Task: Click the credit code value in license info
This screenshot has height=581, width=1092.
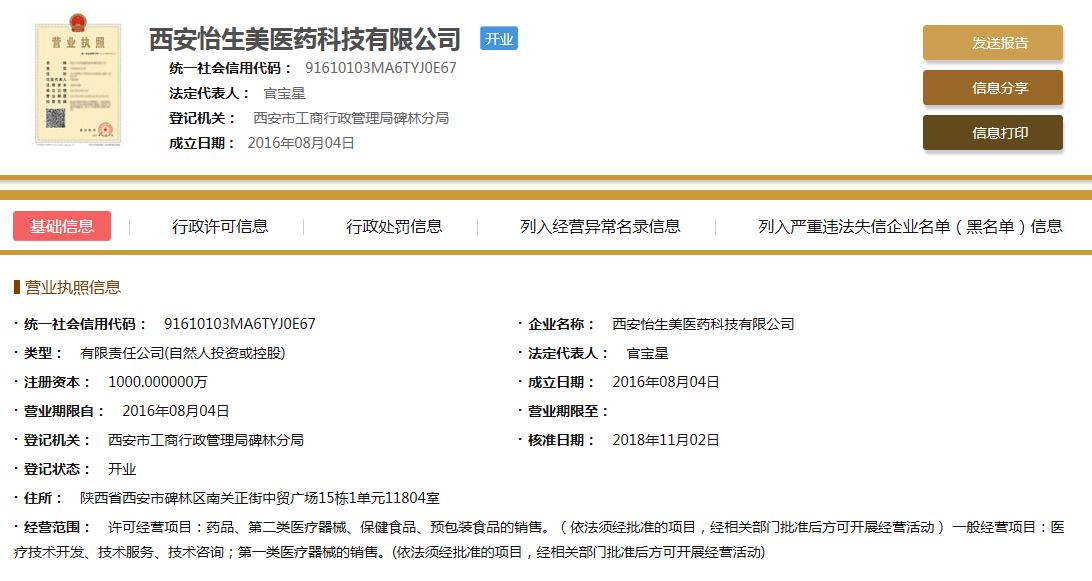Action: click(x=240, y=324)
